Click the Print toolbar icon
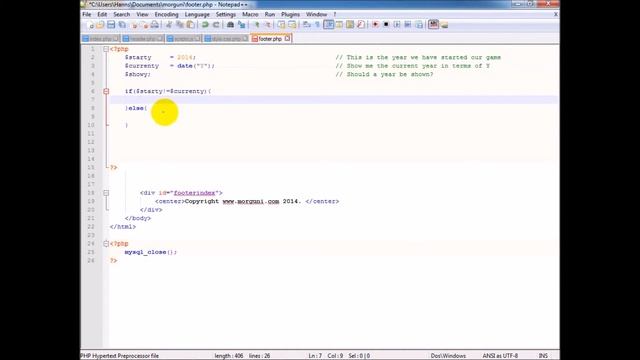Viewport: 640px width, 360px height. pyautogui.click(x=155, y=25)
